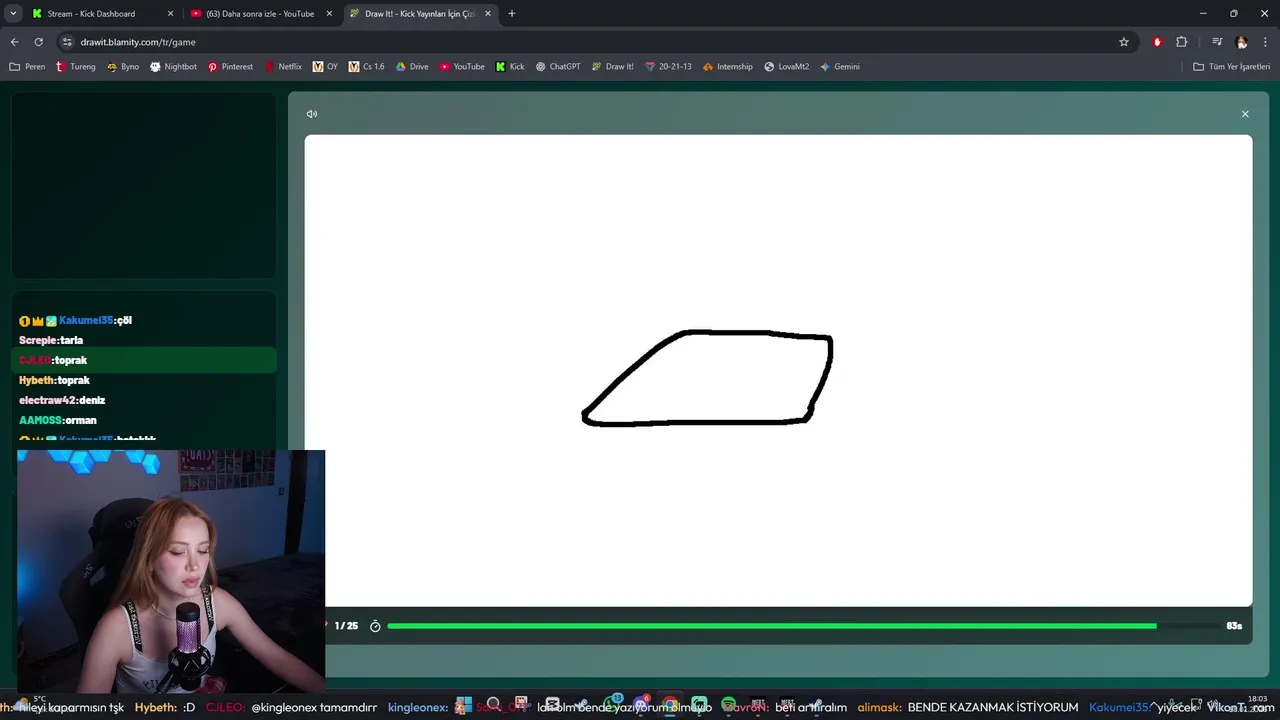The image size is (1280, 720).
Task: Open the Peren bookmarks folder
Action: 27,67
